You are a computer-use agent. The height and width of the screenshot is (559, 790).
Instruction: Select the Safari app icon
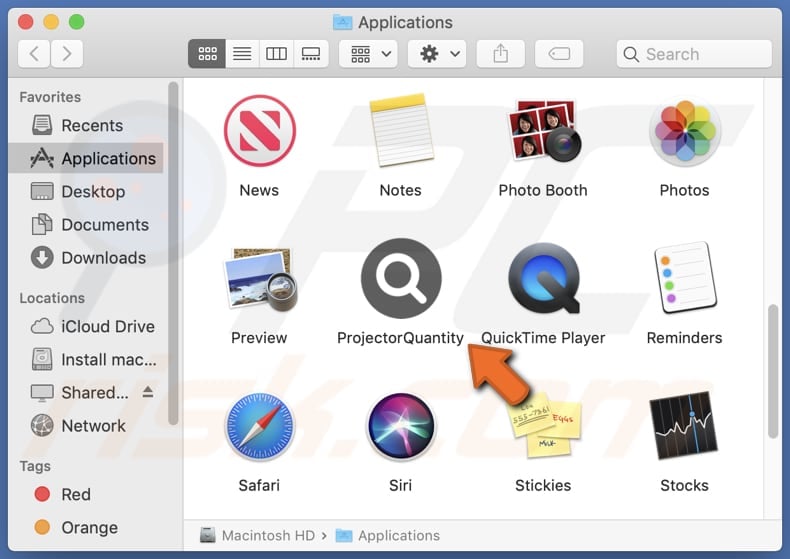click(259, 426)
